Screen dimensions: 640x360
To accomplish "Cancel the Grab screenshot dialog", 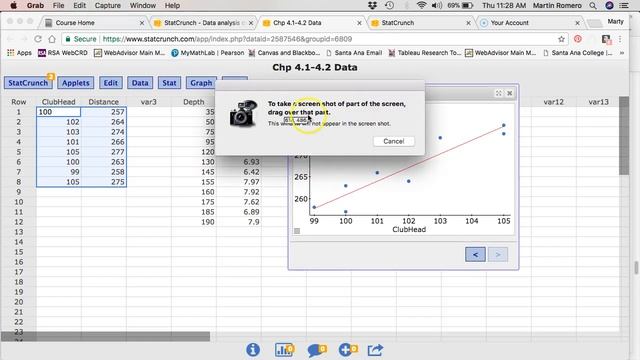I will [393, 141].
